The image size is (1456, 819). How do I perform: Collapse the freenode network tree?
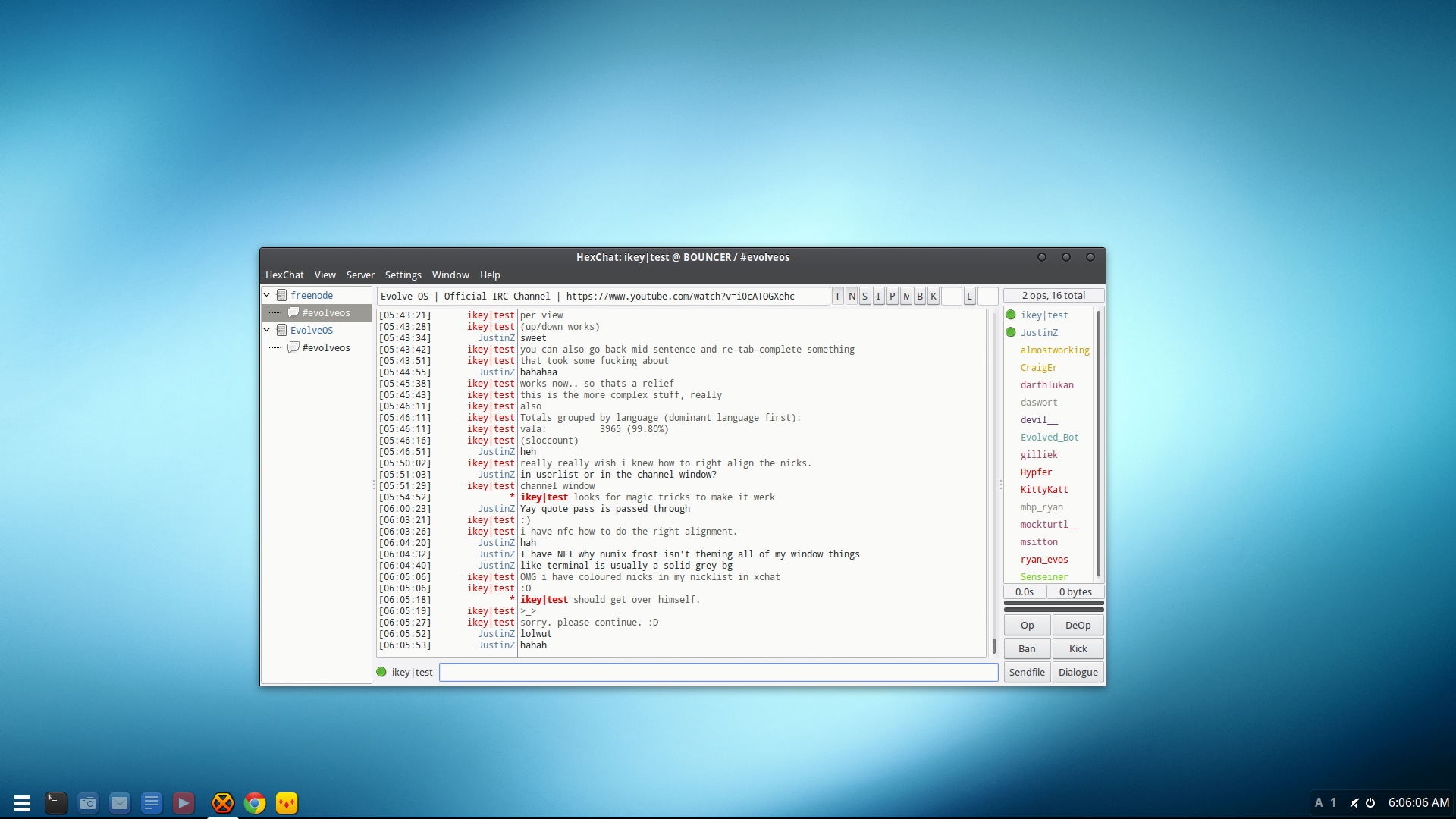(267, 295)
